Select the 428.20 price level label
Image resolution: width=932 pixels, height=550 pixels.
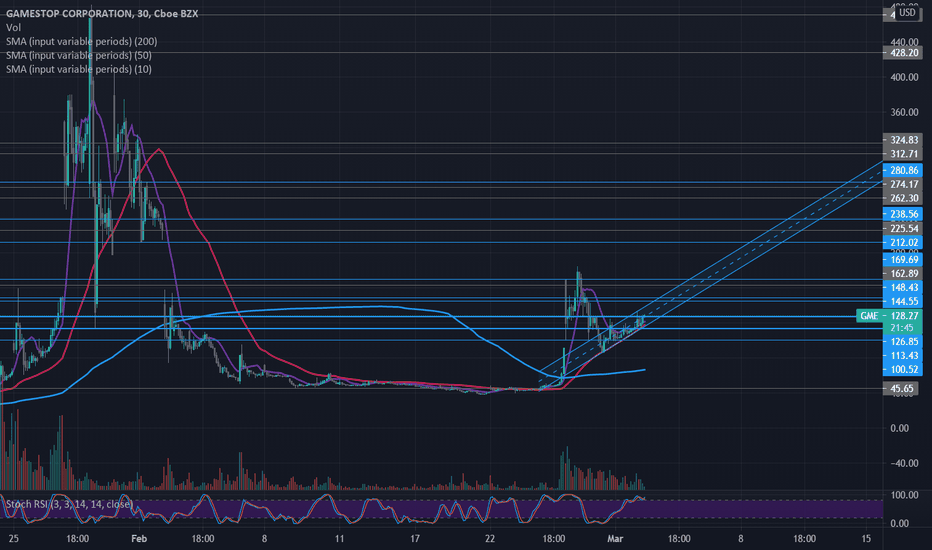[x=903, y=53]
